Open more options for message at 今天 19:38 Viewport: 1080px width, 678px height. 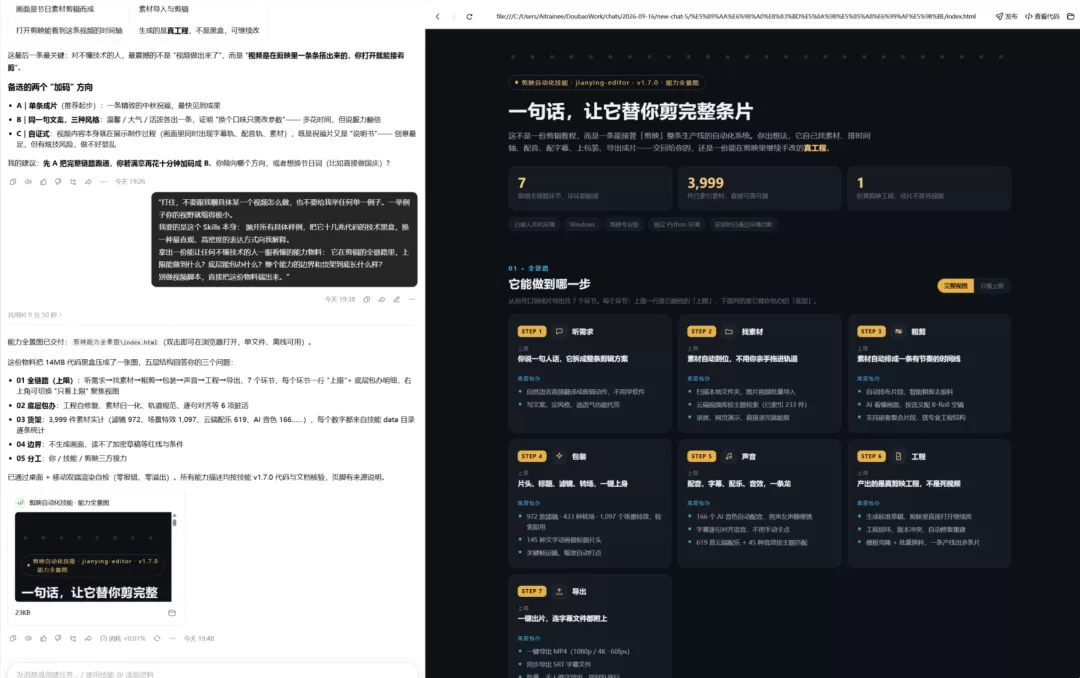[x=412, y=300]
